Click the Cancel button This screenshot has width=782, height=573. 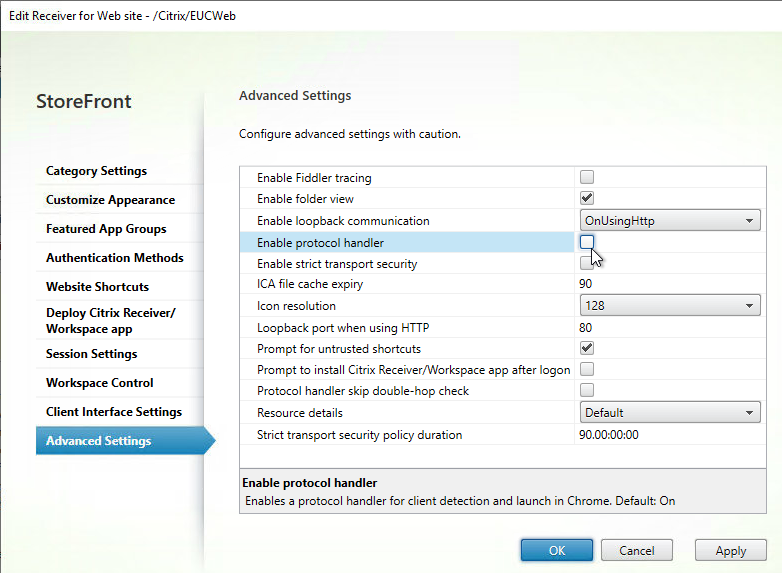pyautogui.click(x=636, y=551)
